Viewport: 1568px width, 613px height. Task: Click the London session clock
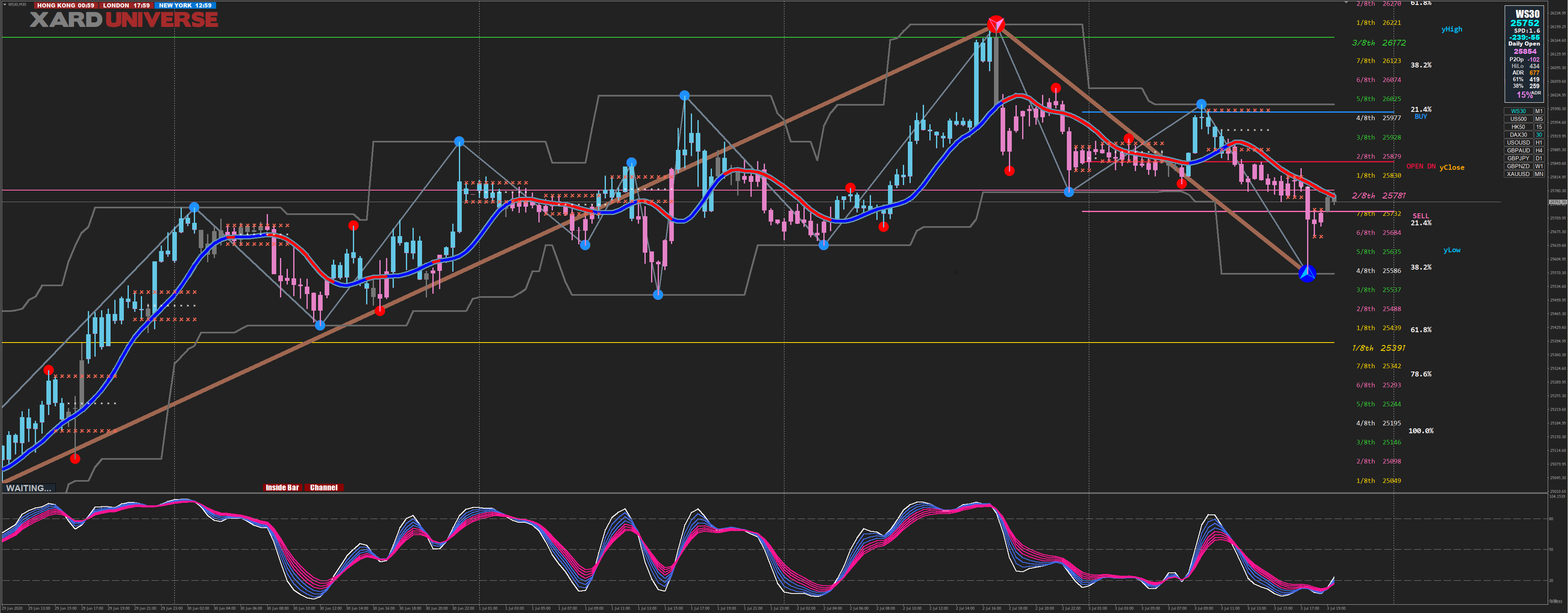click(126, 5)
